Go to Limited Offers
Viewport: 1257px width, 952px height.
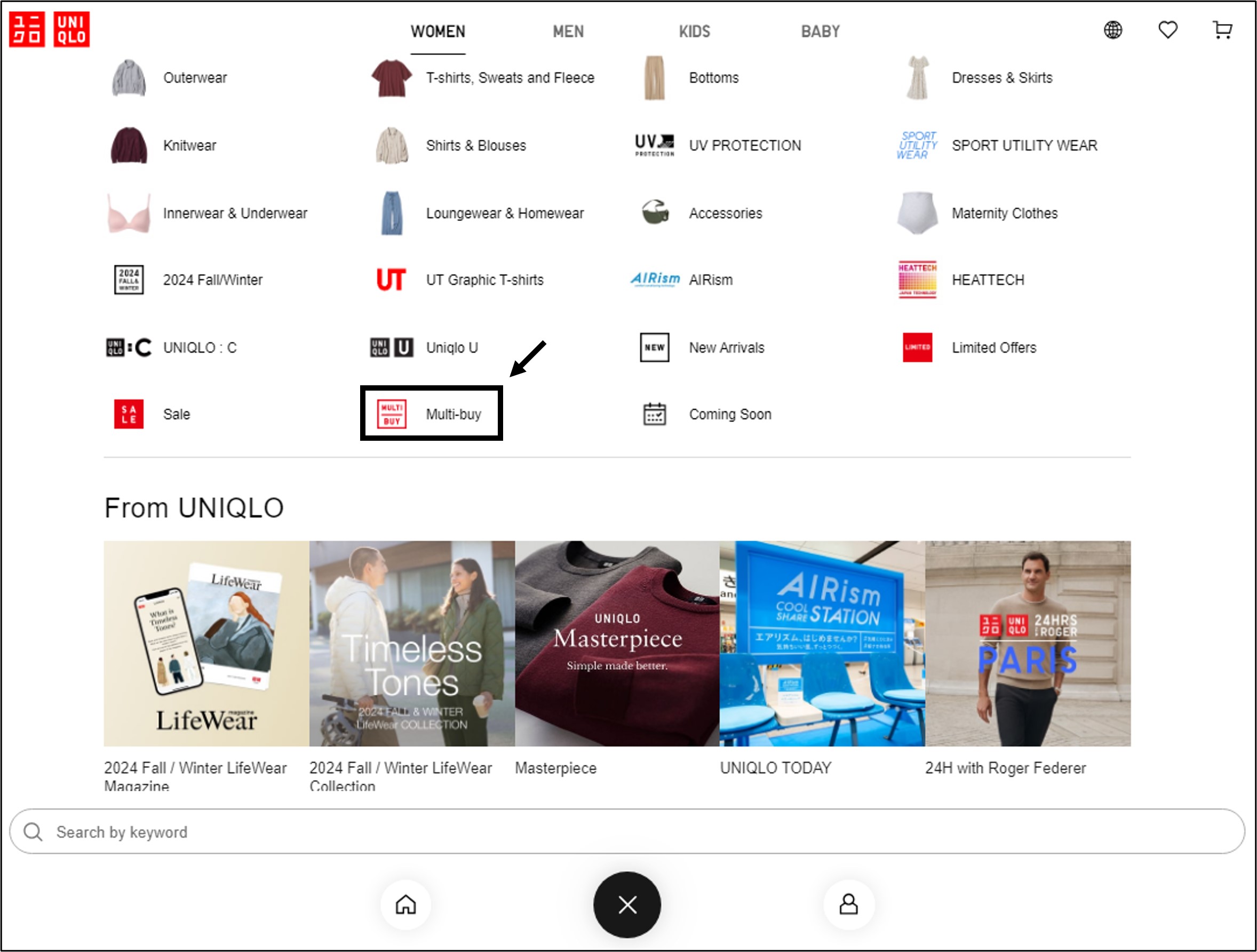[994, 347]
